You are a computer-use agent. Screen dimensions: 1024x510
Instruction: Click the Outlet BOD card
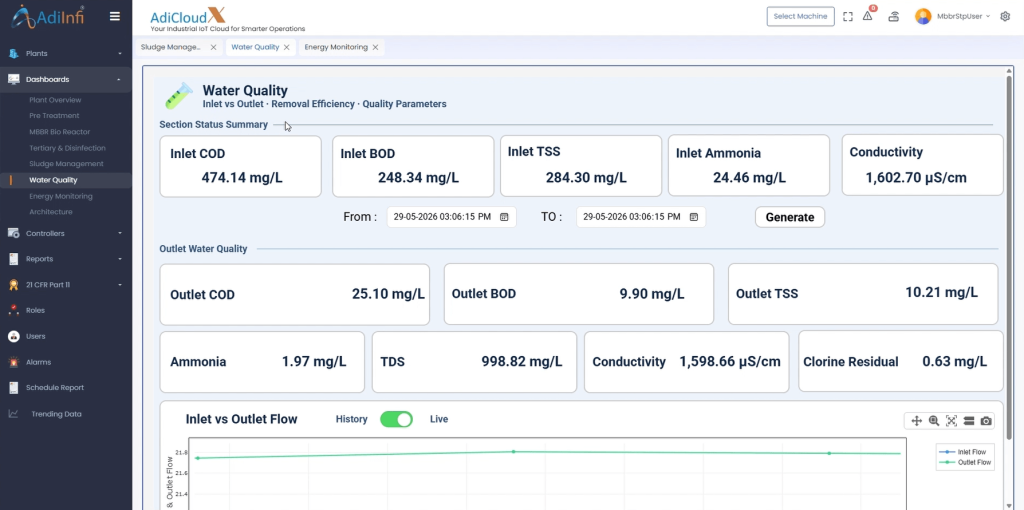(x=579, y=294)
